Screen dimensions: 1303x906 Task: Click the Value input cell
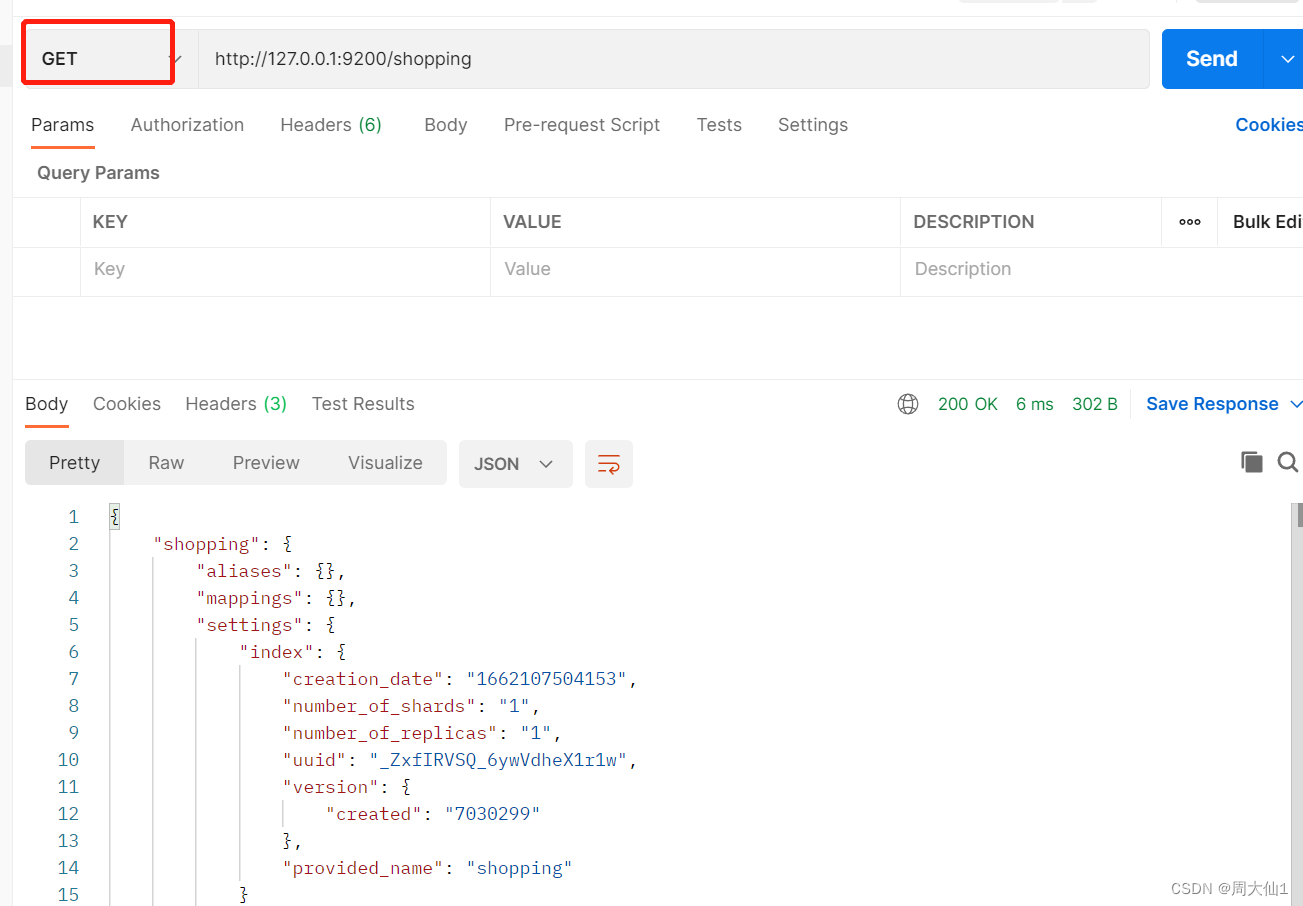(x=695, y=270)
